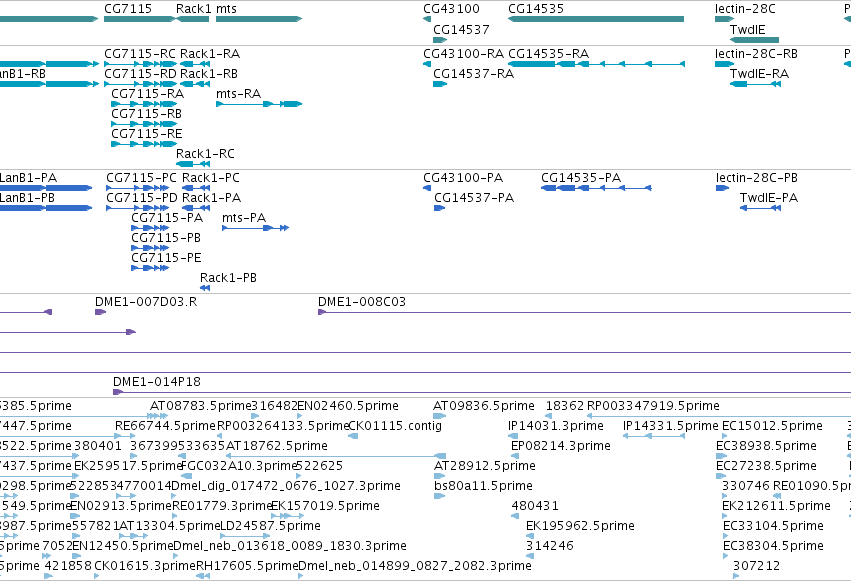Click the DME1-008C03 BAC label

(x=362, y=302)
